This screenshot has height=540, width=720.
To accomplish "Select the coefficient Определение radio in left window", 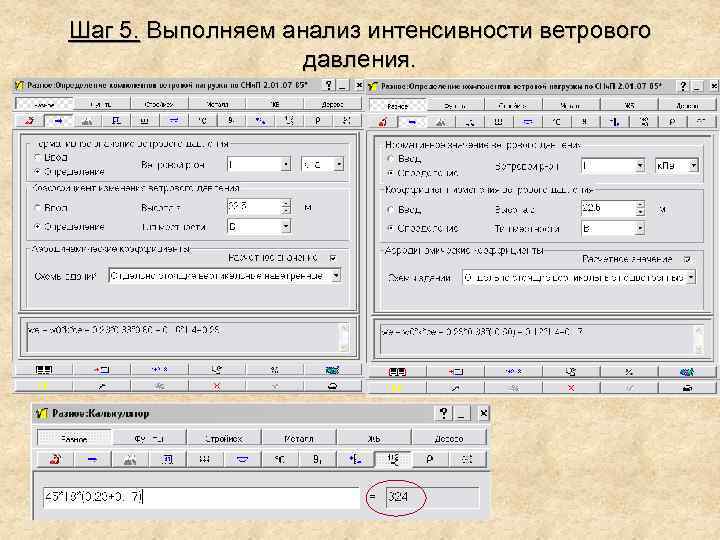I will (x=38, y=226).
